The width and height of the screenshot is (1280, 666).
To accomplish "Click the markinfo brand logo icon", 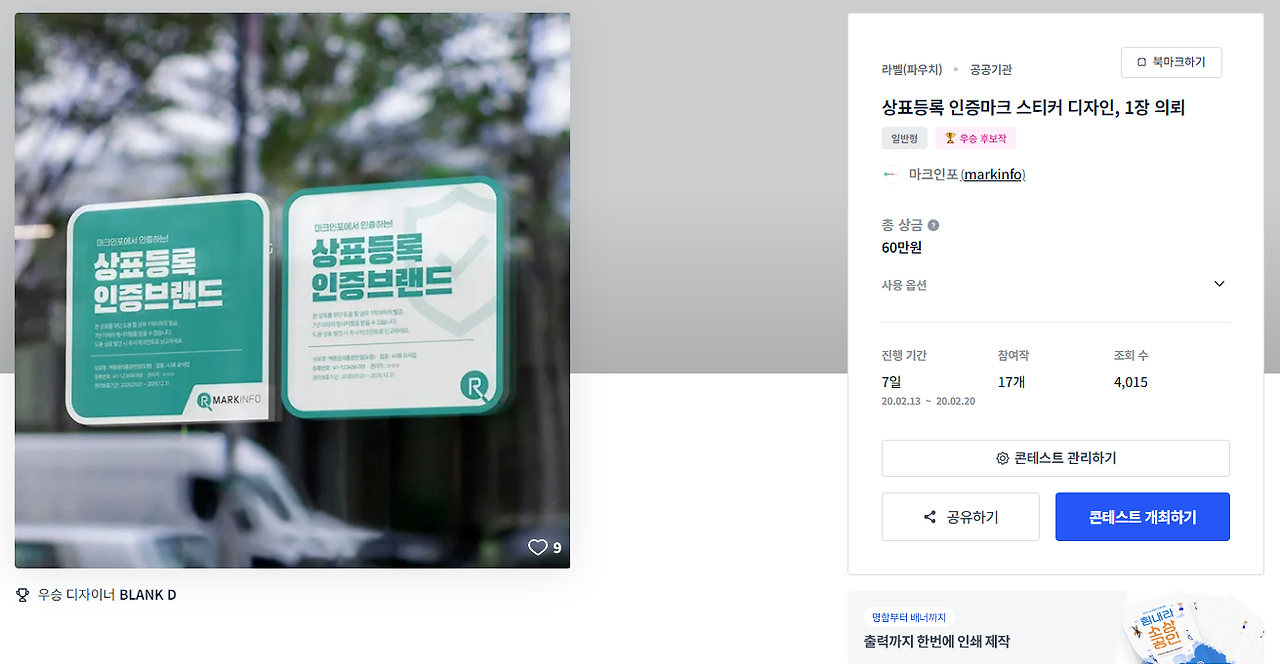I will (890, 174).
